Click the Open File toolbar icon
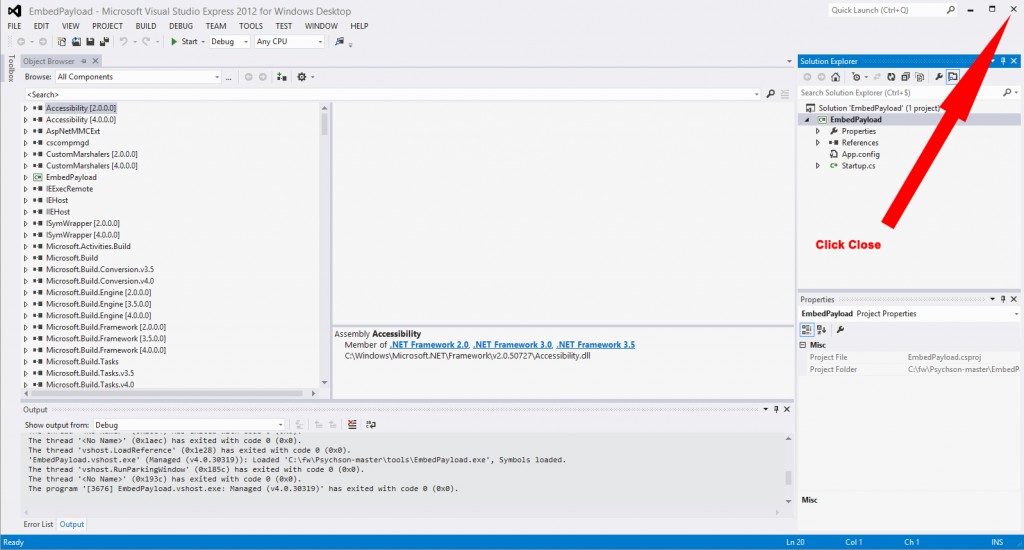Image resolution: width=1024 pixels, height=550 pixels. [x=76, y=41]
